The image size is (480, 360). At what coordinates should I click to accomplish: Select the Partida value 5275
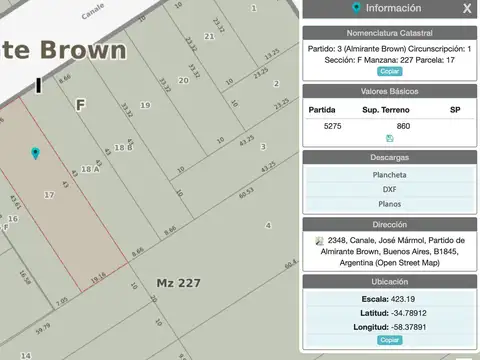332,126
